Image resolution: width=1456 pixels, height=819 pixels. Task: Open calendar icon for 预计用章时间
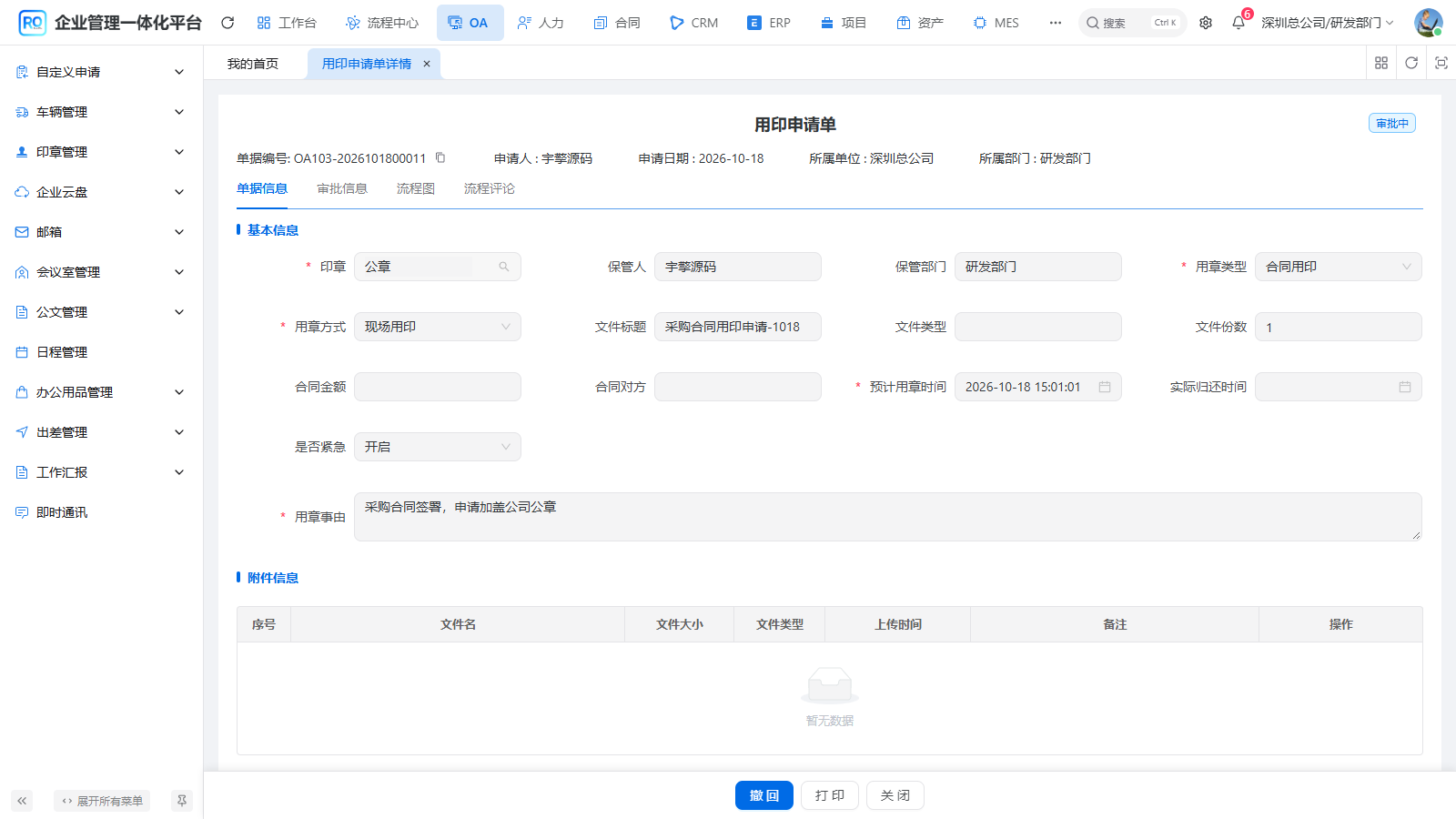(1105, 387)
